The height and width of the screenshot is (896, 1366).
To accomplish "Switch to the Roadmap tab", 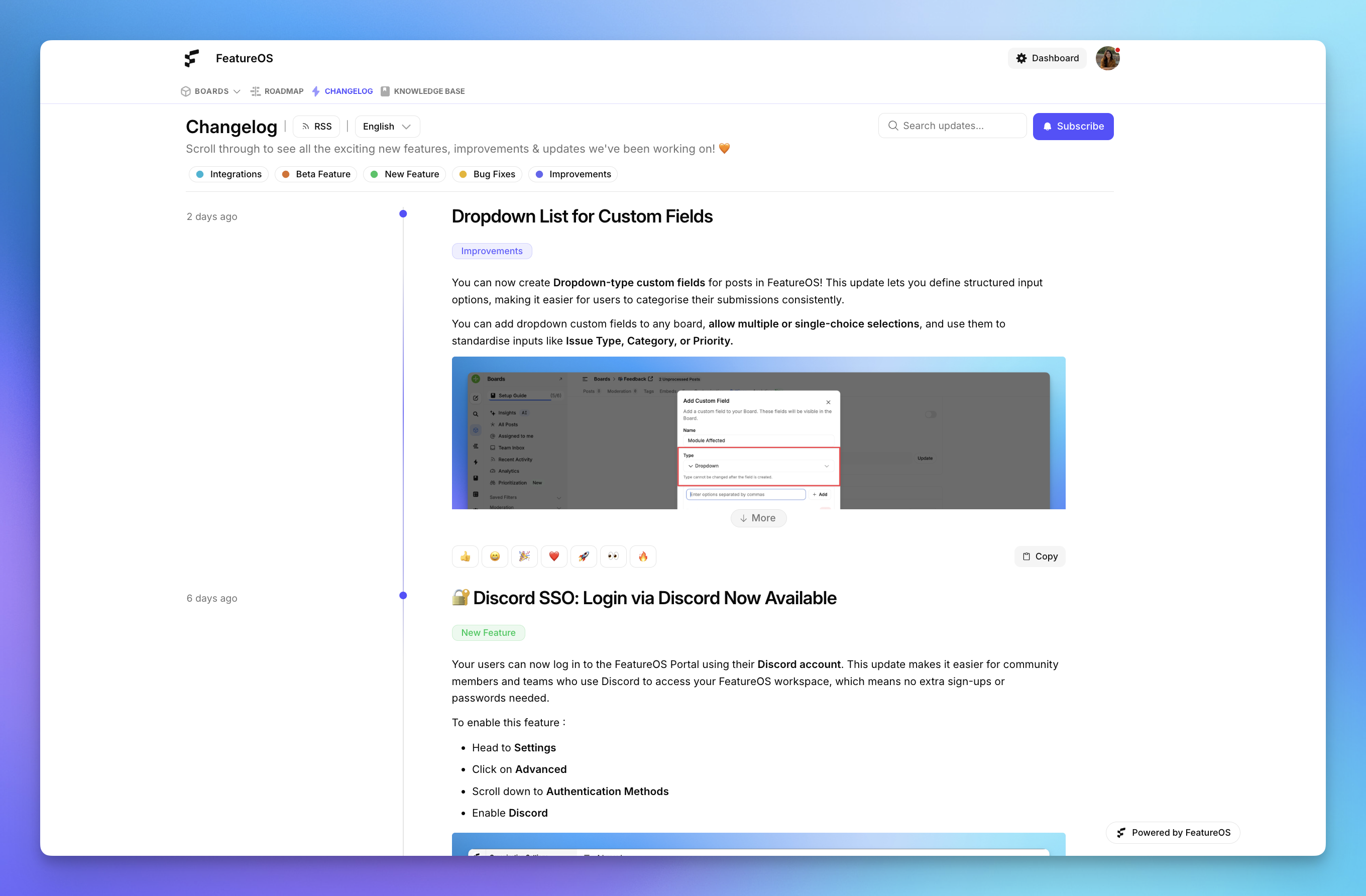I will 277,91.
